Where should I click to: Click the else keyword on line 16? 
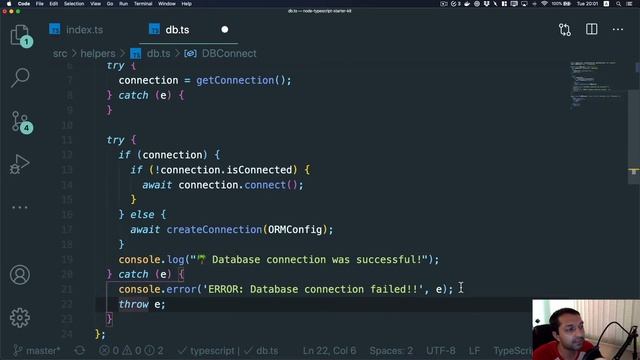click(x=142, y=215)
